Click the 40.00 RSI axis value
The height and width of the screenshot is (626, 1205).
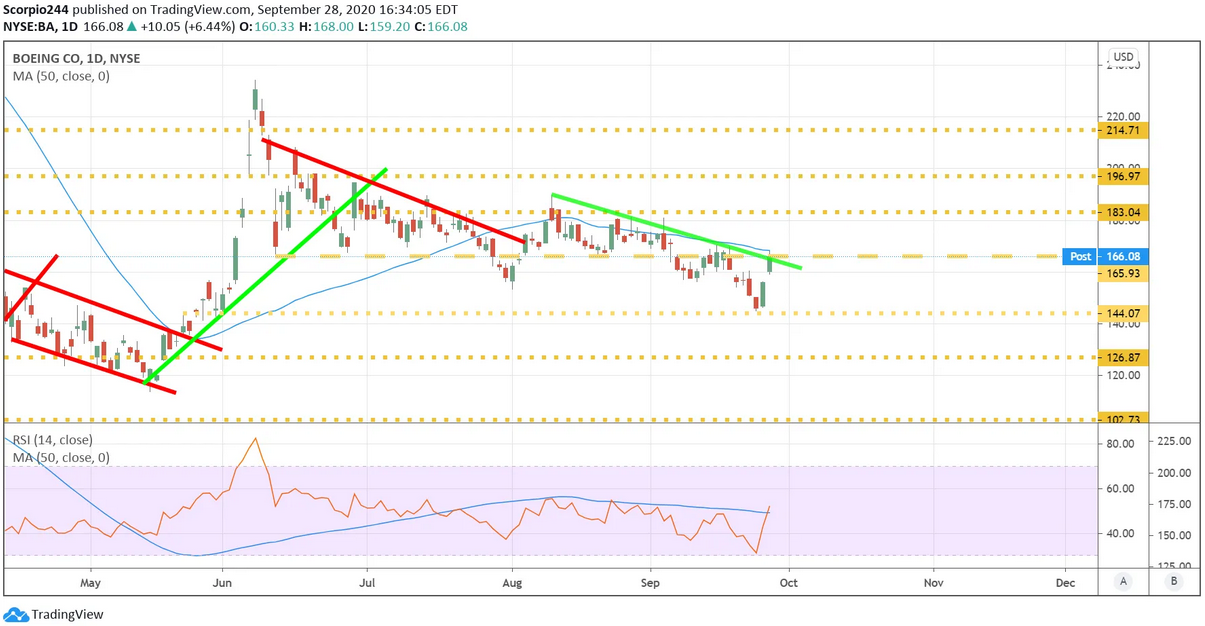[1121, 533]
